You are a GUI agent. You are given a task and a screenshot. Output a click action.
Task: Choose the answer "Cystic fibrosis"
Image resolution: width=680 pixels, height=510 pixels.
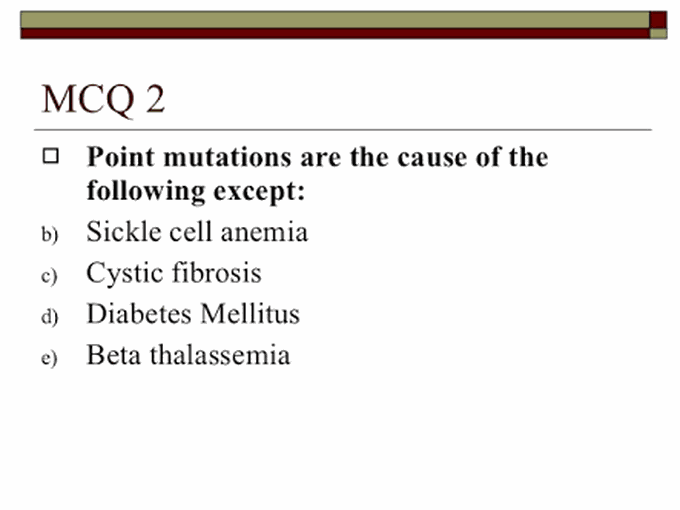tap(174, 273)
